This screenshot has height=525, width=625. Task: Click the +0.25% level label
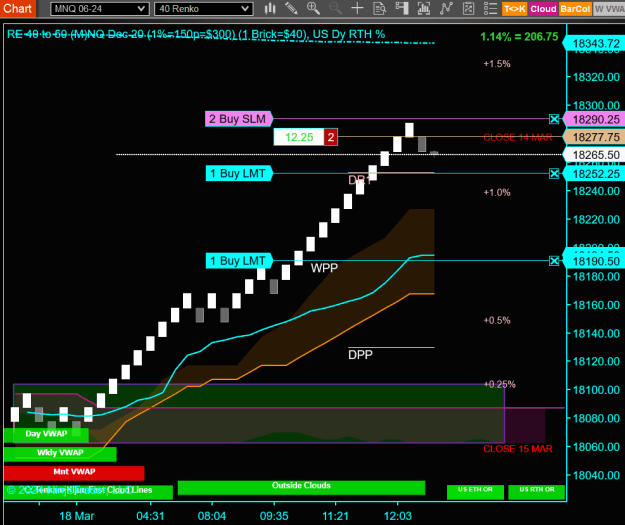499,384
